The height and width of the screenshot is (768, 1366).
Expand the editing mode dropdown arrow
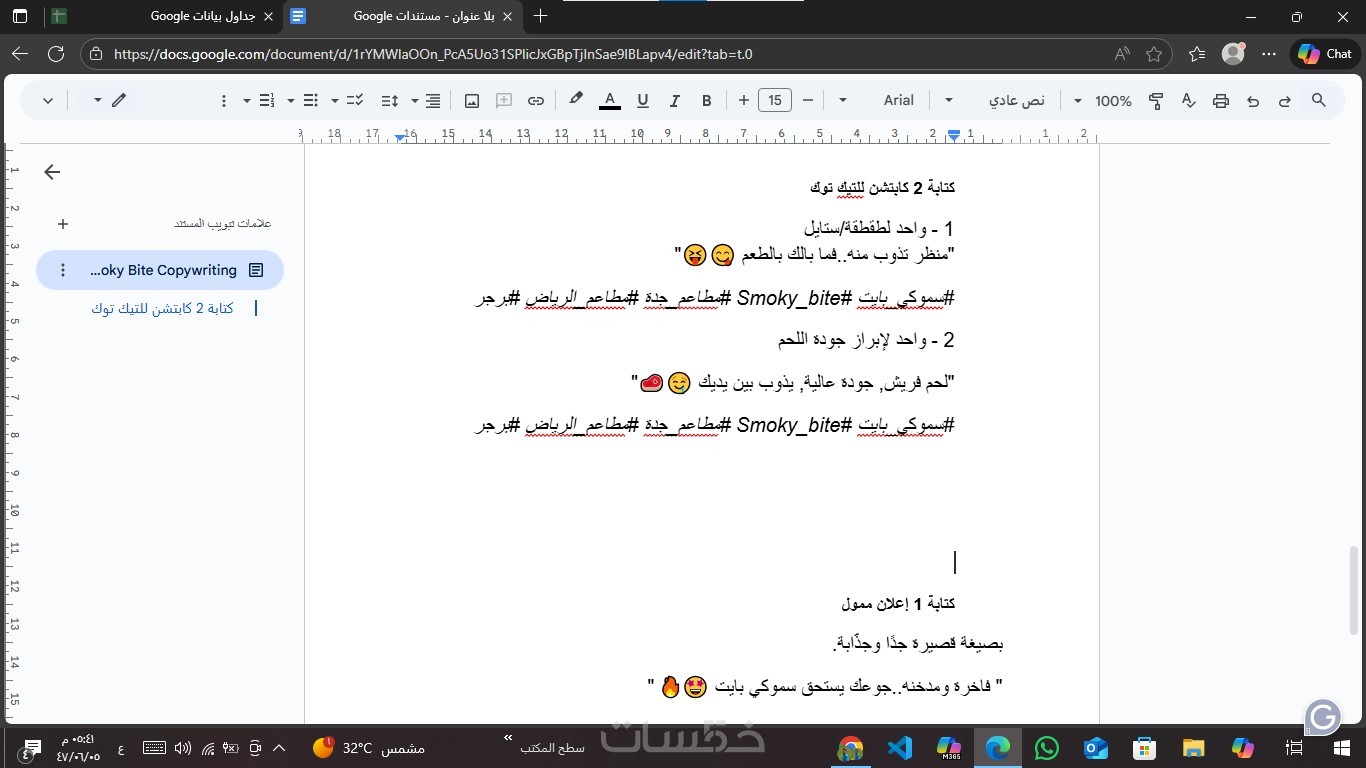(x=97, y=100)
